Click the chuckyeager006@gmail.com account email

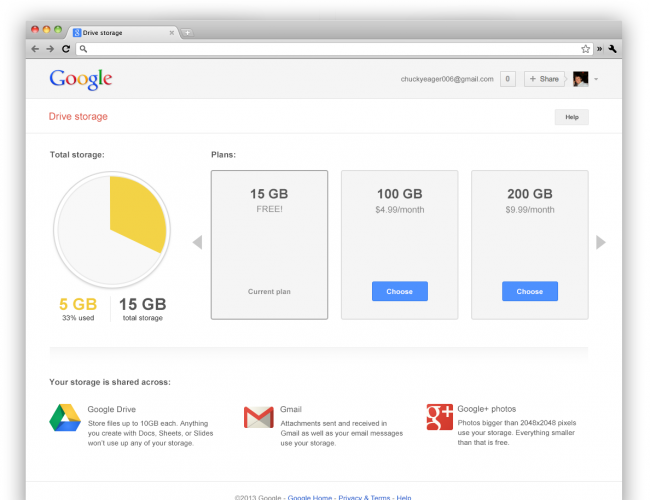point(447,79)
